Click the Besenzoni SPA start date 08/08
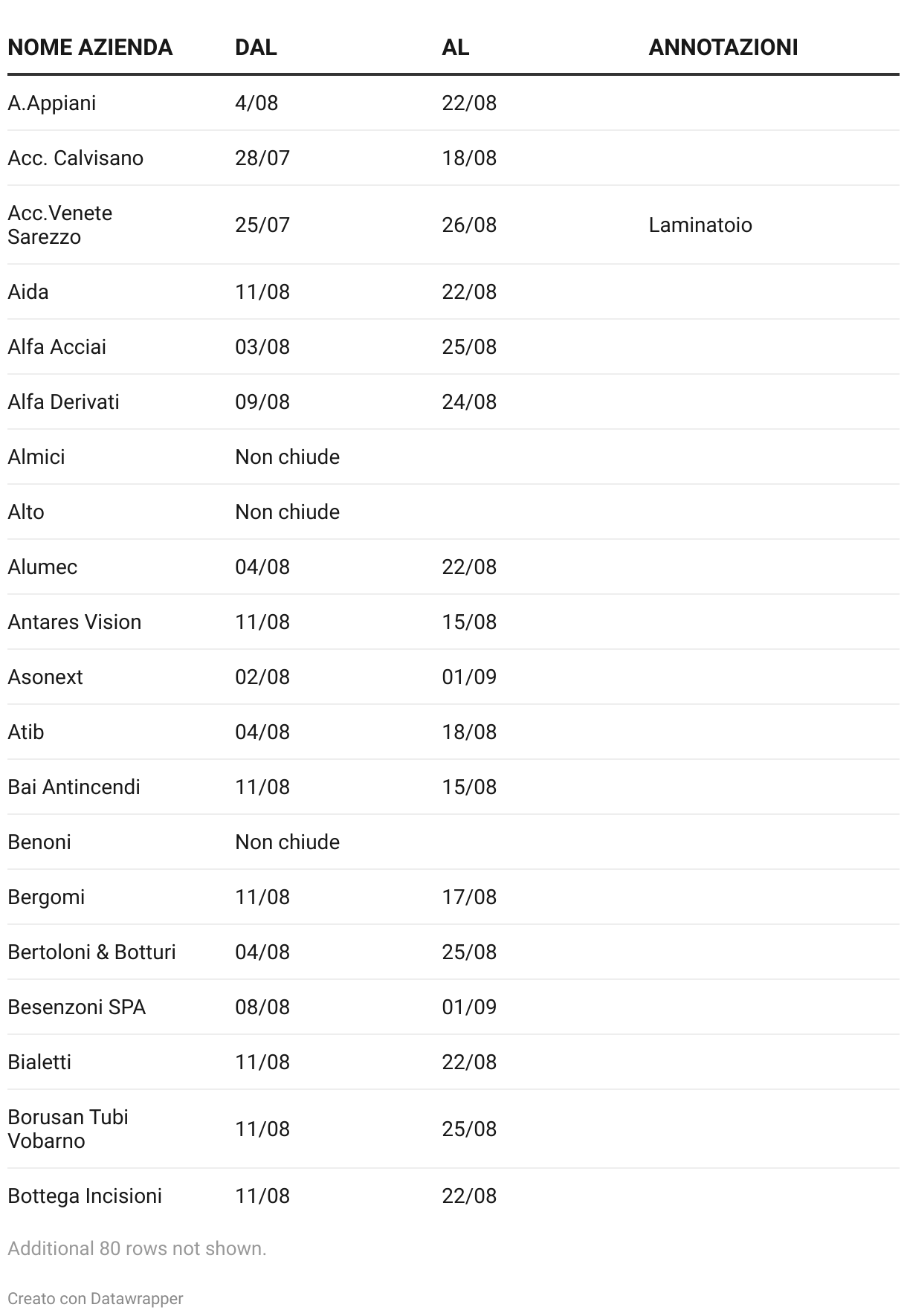907x1316 pixels. pos(262,1007)
